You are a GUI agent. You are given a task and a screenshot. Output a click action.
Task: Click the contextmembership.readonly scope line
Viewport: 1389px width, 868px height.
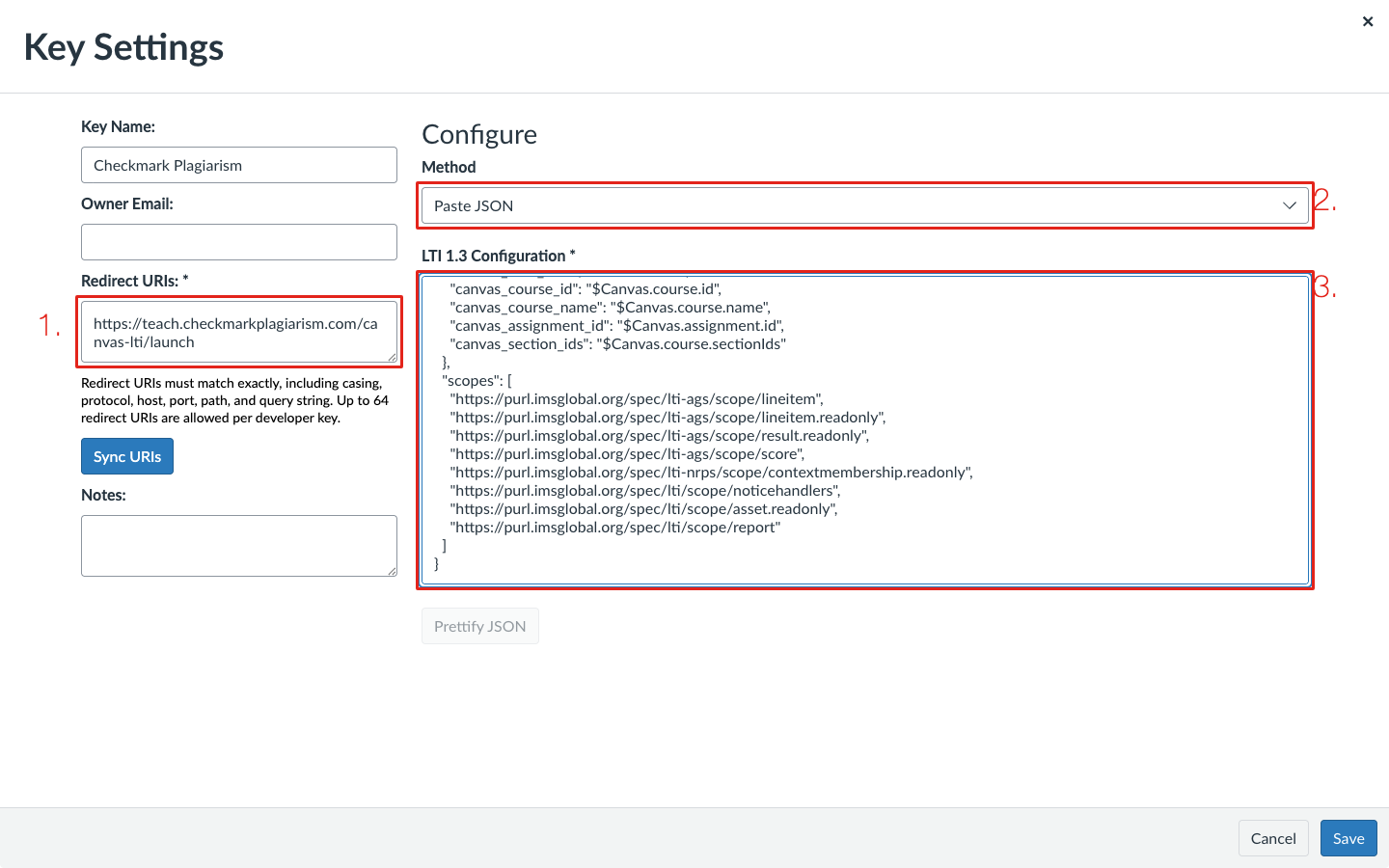(712, 472)
